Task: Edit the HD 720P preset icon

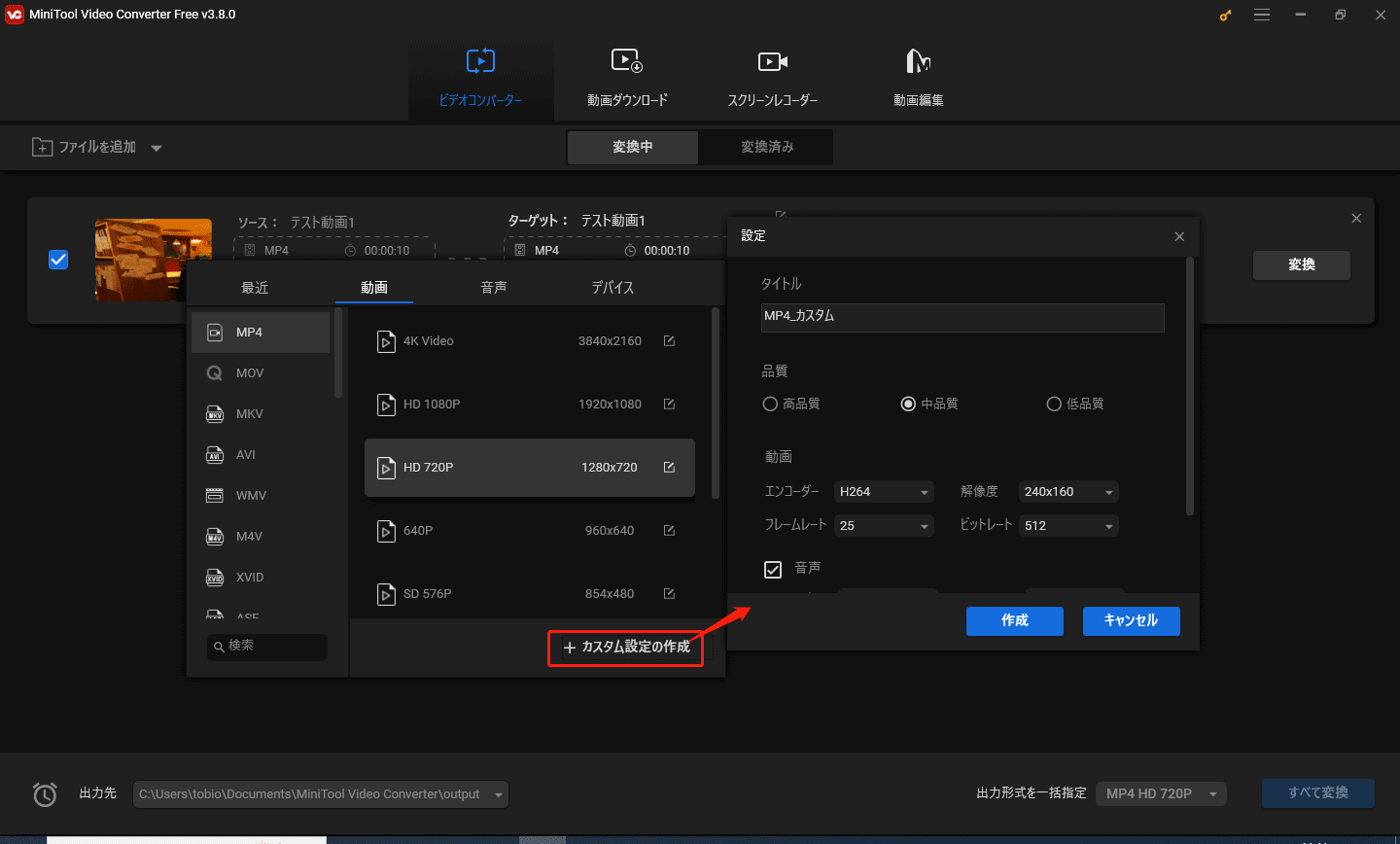Action: 669,468
